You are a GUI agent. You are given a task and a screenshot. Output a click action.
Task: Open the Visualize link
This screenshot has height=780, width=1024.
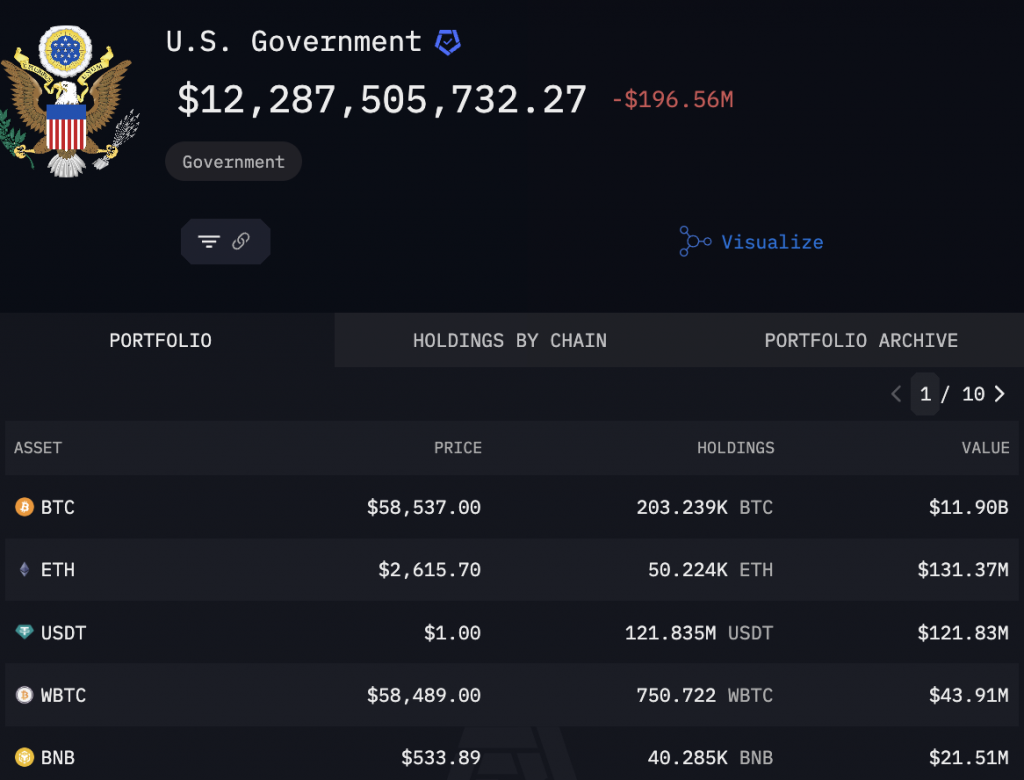(771, 241)
